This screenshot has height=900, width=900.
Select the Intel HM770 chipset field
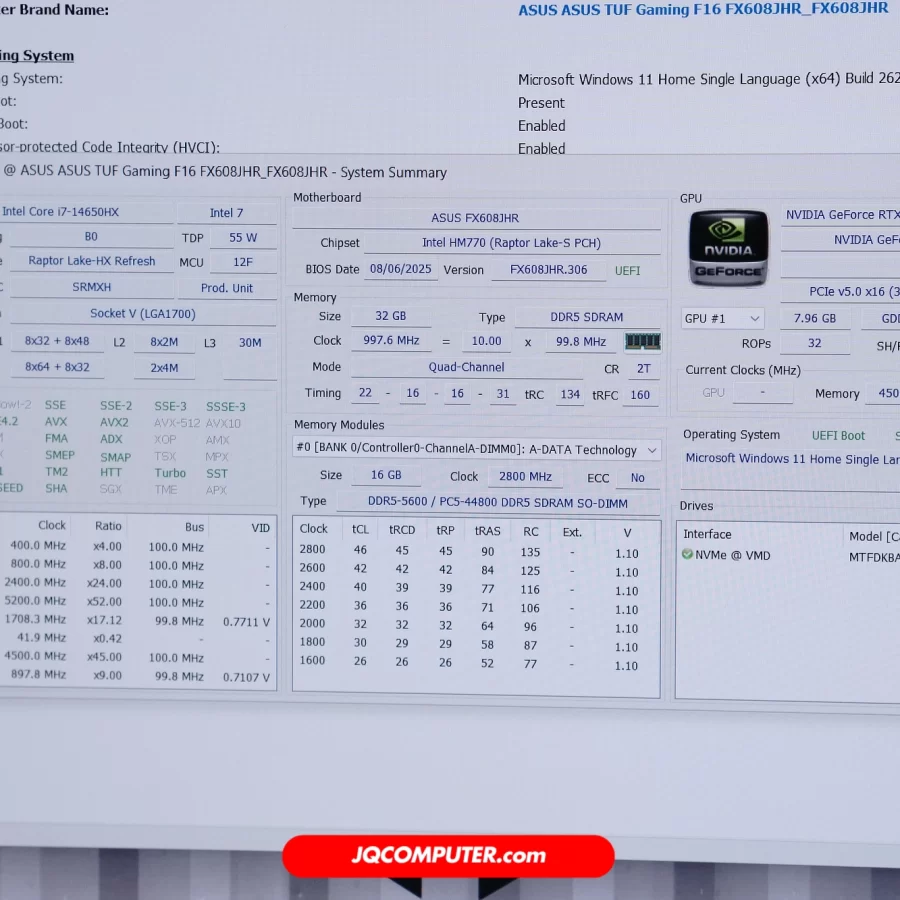[x=510, y=243]
